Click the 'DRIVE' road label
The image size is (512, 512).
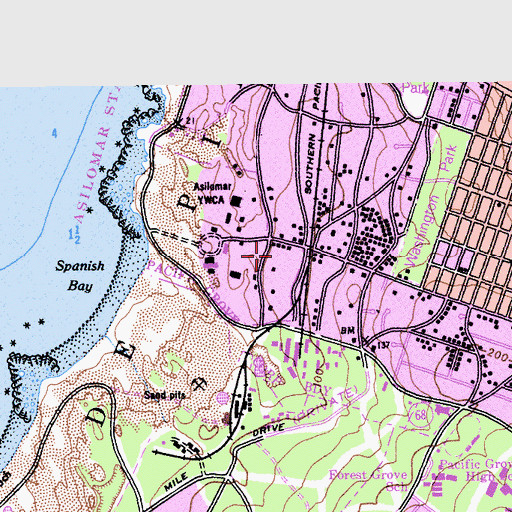coord(269,430)
